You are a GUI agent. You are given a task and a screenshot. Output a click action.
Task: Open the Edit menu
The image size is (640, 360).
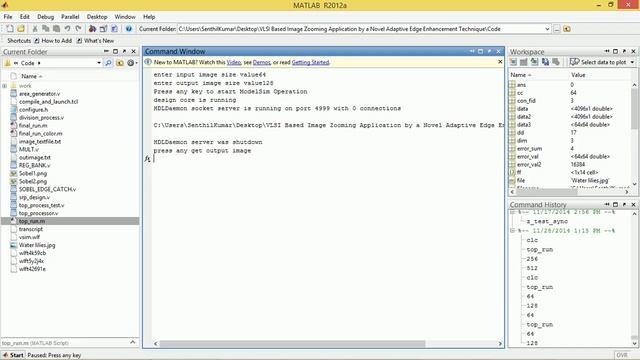tap(24, 17)
